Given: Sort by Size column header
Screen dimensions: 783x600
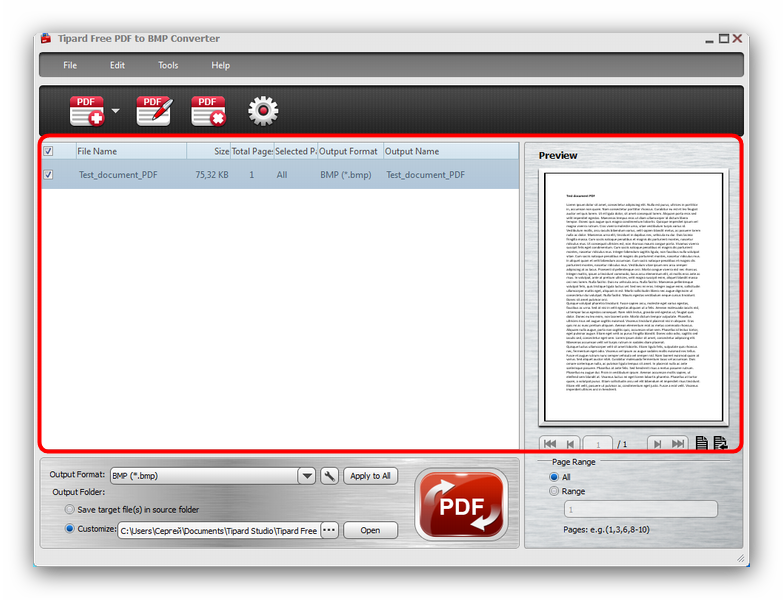Looking at the screenshot, I should click(209, 151).
